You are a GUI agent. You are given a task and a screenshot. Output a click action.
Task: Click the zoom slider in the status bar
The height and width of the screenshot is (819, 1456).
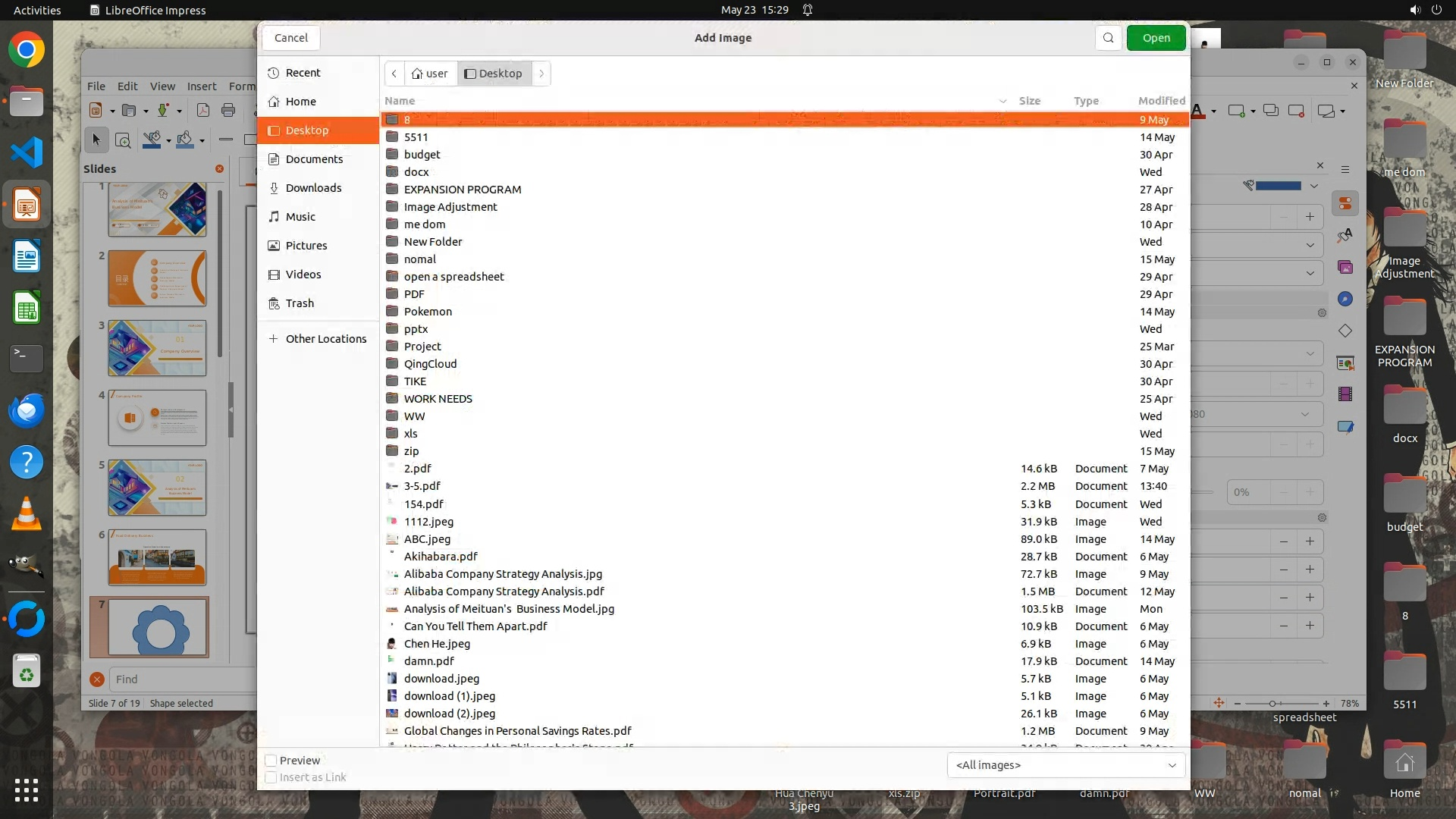(1273, 704)
